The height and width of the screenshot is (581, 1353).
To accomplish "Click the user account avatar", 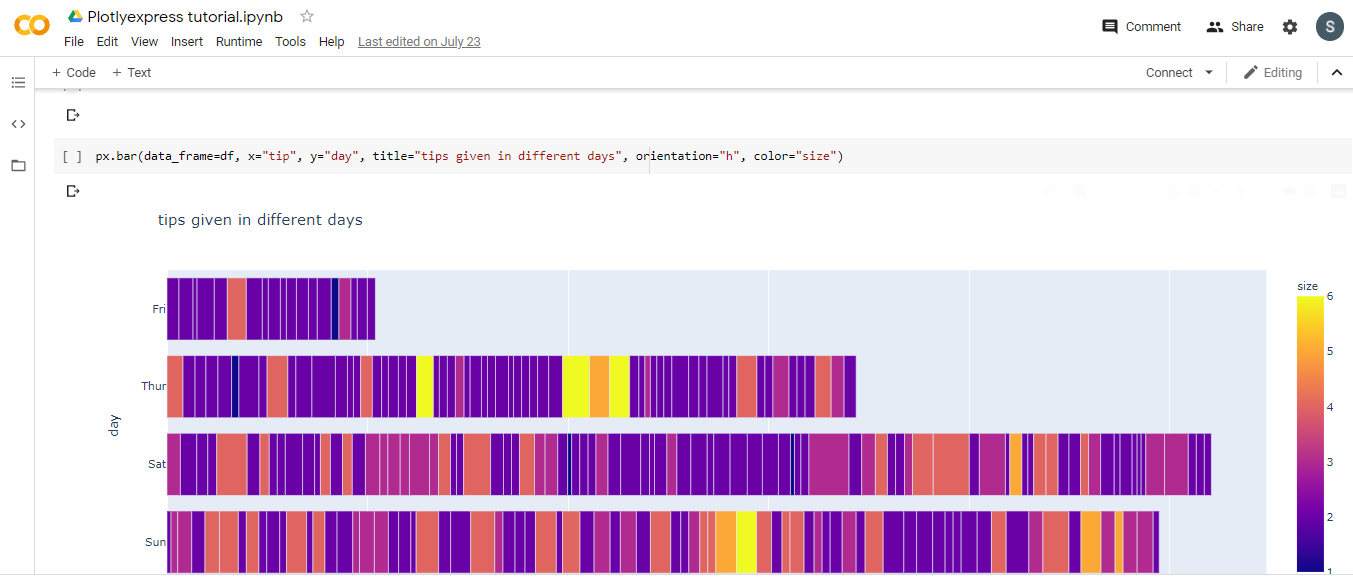I will (1329, 27).
